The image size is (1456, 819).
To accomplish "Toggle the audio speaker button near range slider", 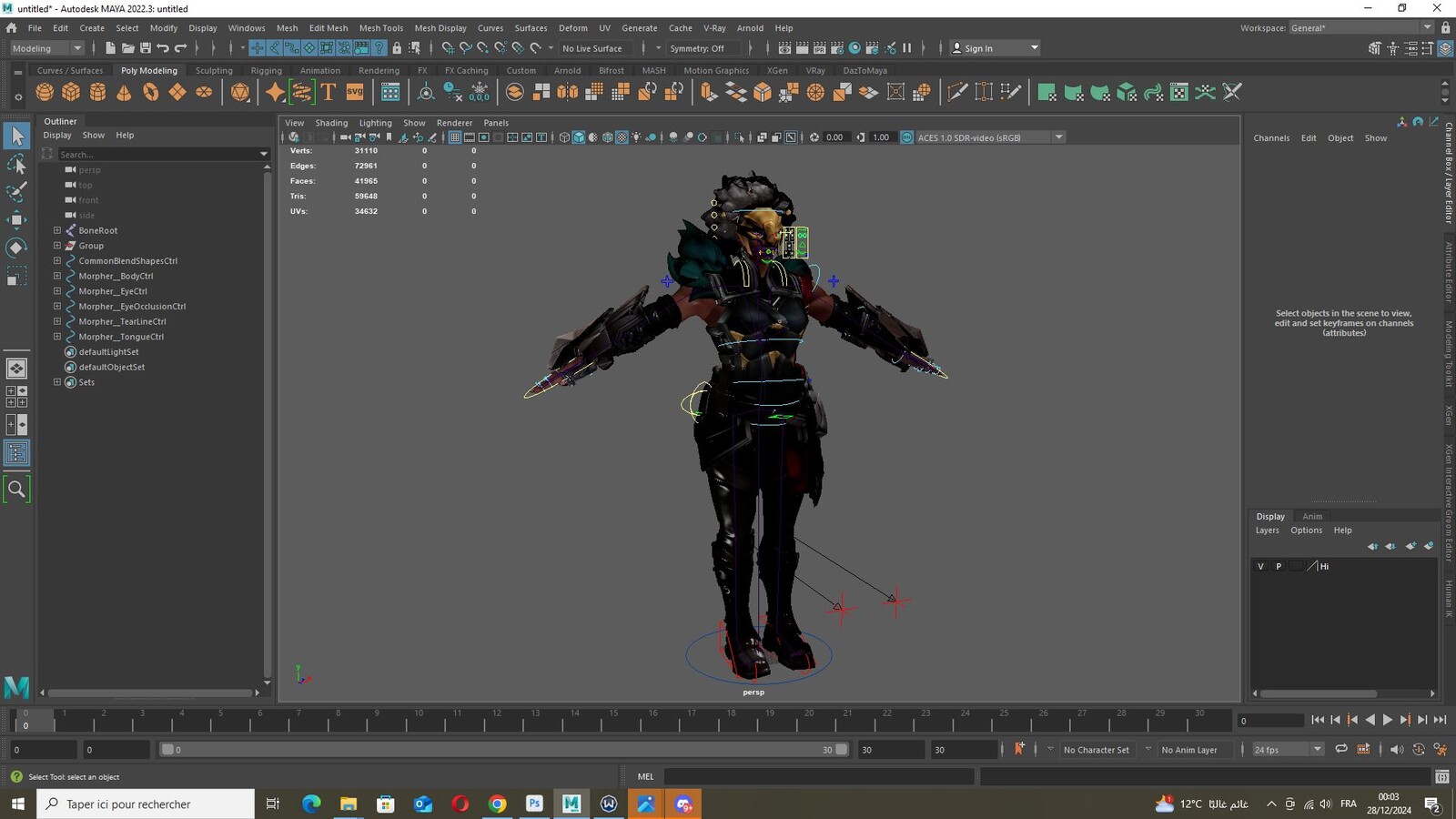I will click(x=1396, y=749).
